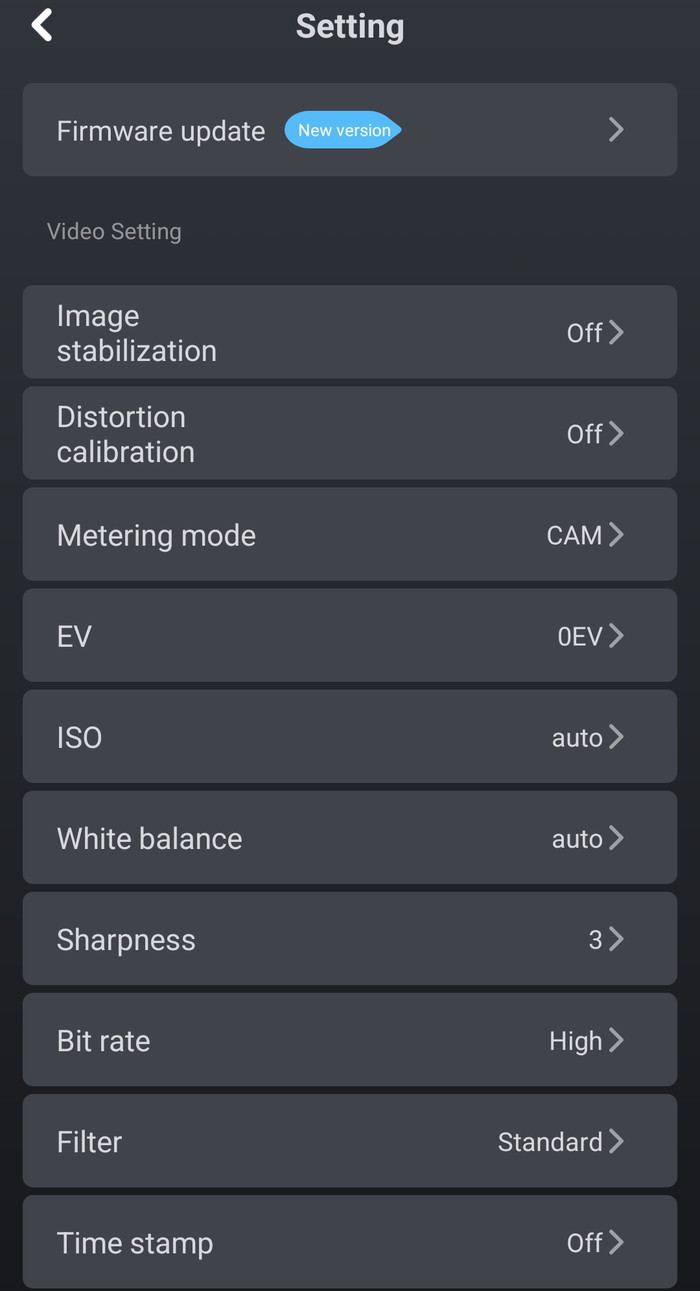Open Distortion calibration setting
Screen dimensions: 700x1291
(x=126, y=434)
